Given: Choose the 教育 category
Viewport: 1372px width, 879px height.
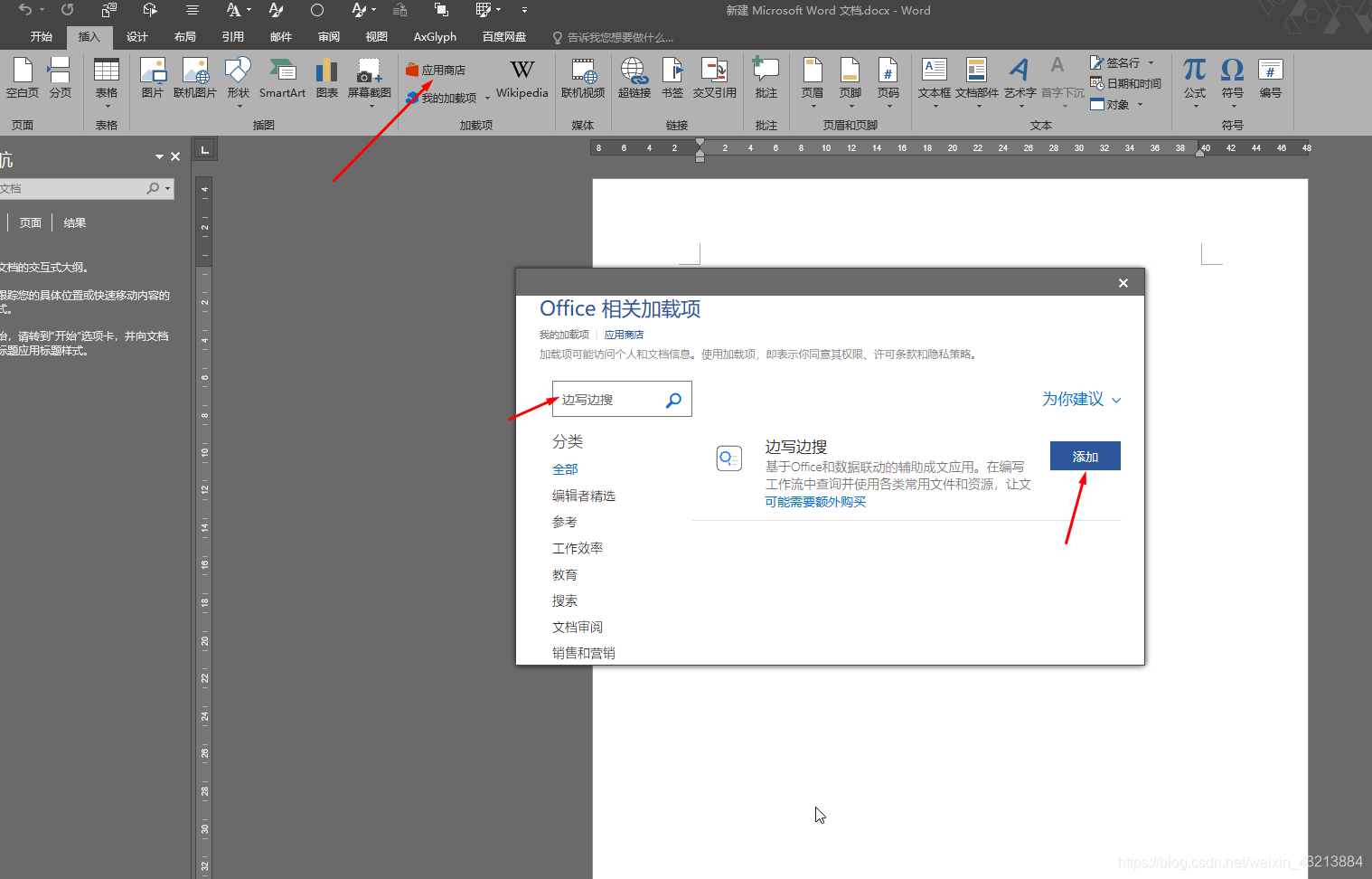Looking at the screenshot, I should coord(565,574).
